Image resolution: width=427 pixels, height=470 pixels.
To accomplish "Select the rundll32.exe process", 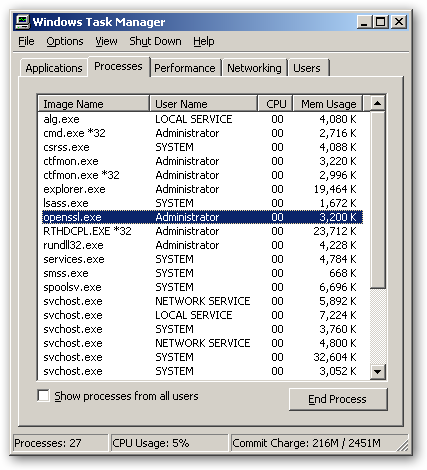I will pos(202,245).
